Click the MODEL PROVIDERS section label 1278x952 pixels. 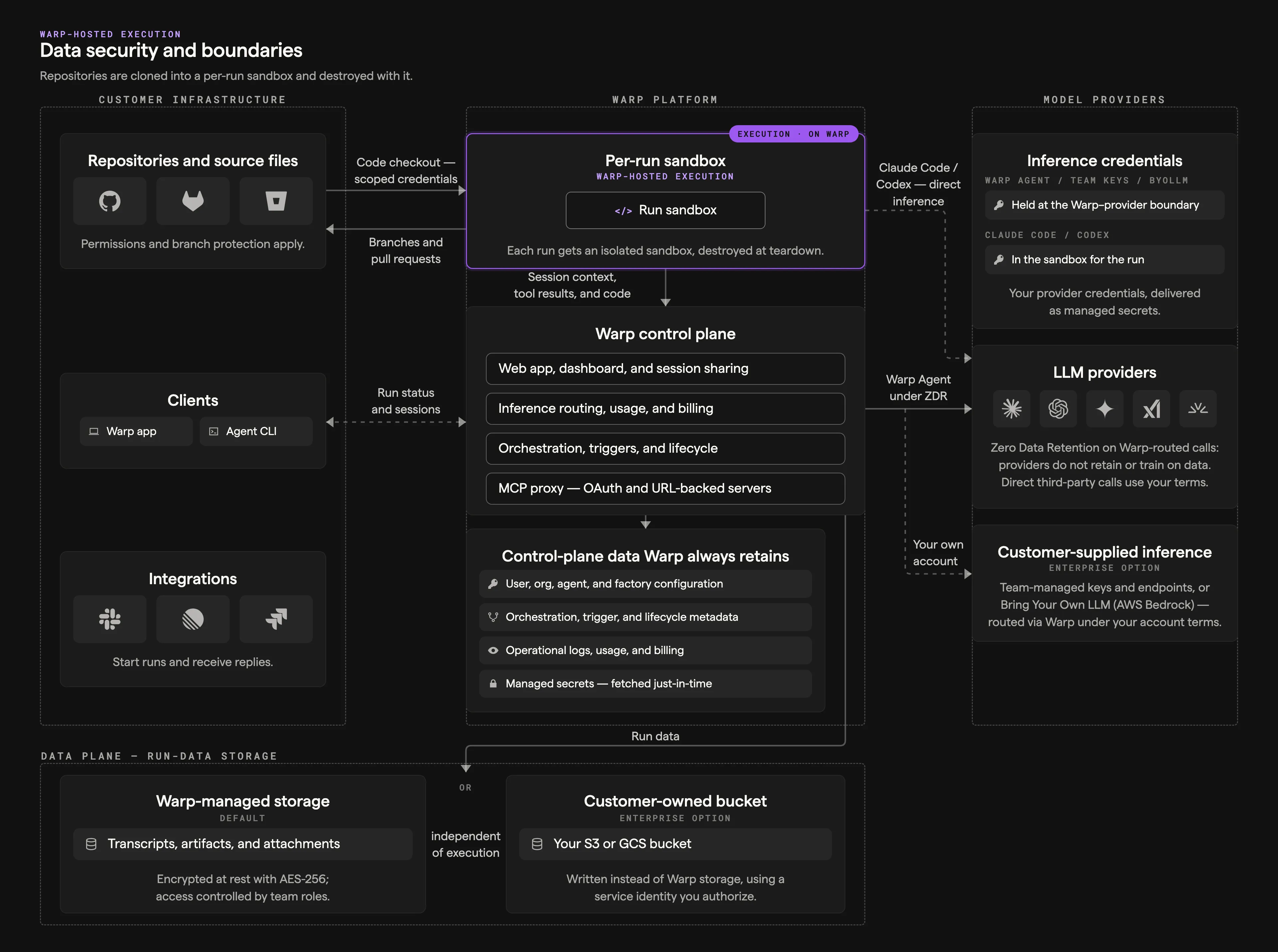(1105, 100)
